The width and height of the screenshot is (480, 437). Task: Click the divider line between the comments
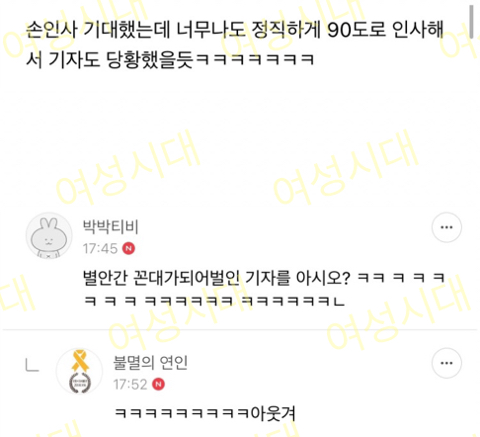click(240, 330)
